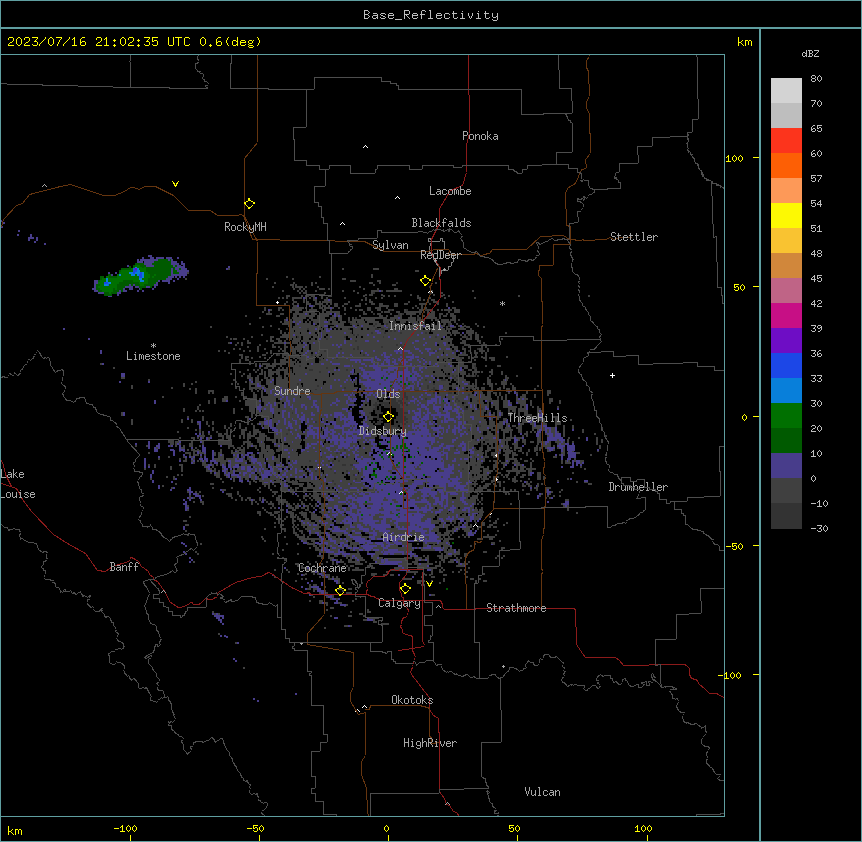862x842 pixels.
Task: Click the green 30 dBZ legend swatch
Action: pos(786,416)
